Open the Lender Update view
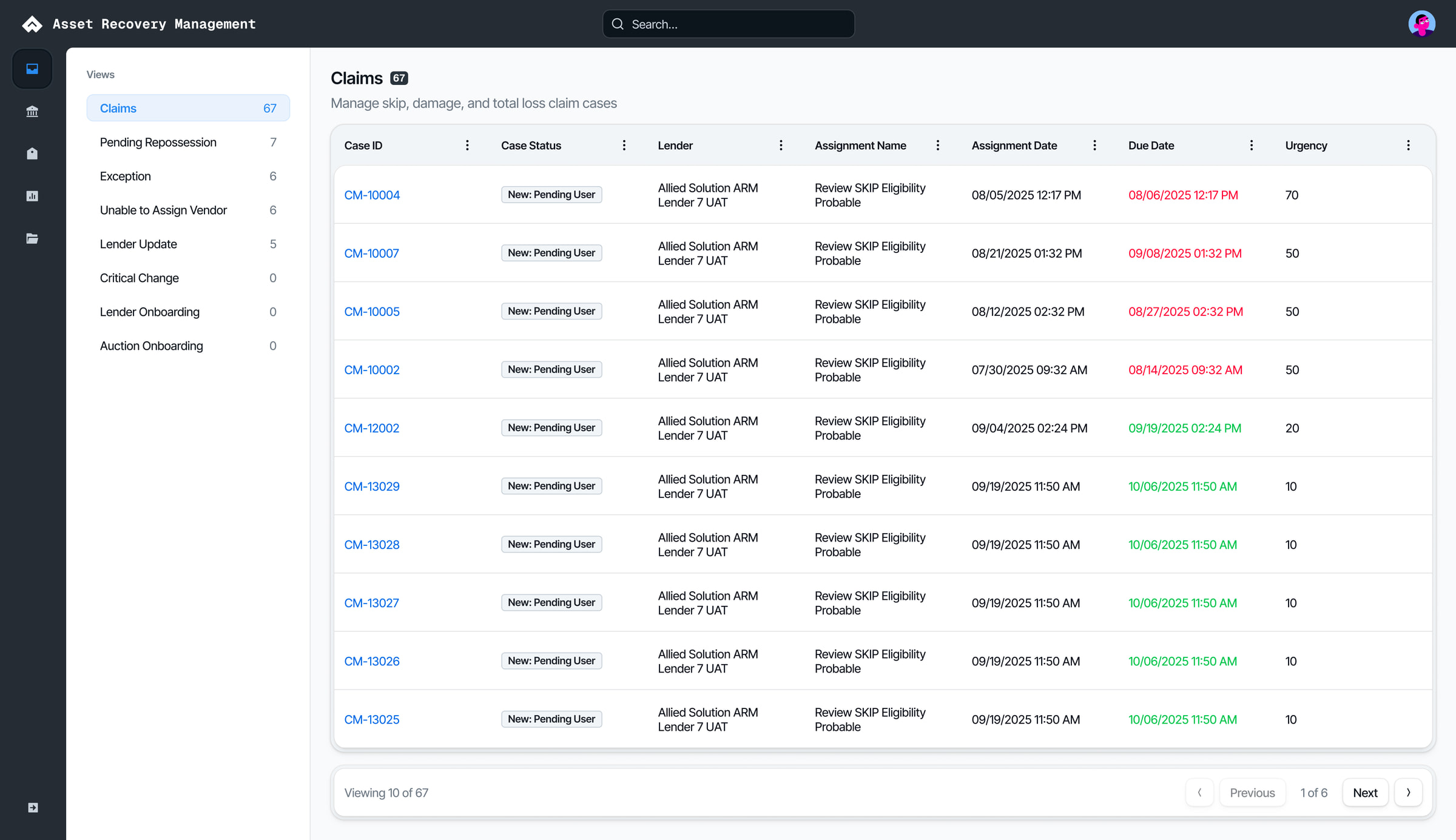This screenshot has height=840, width=1456. tap(188, 244)
